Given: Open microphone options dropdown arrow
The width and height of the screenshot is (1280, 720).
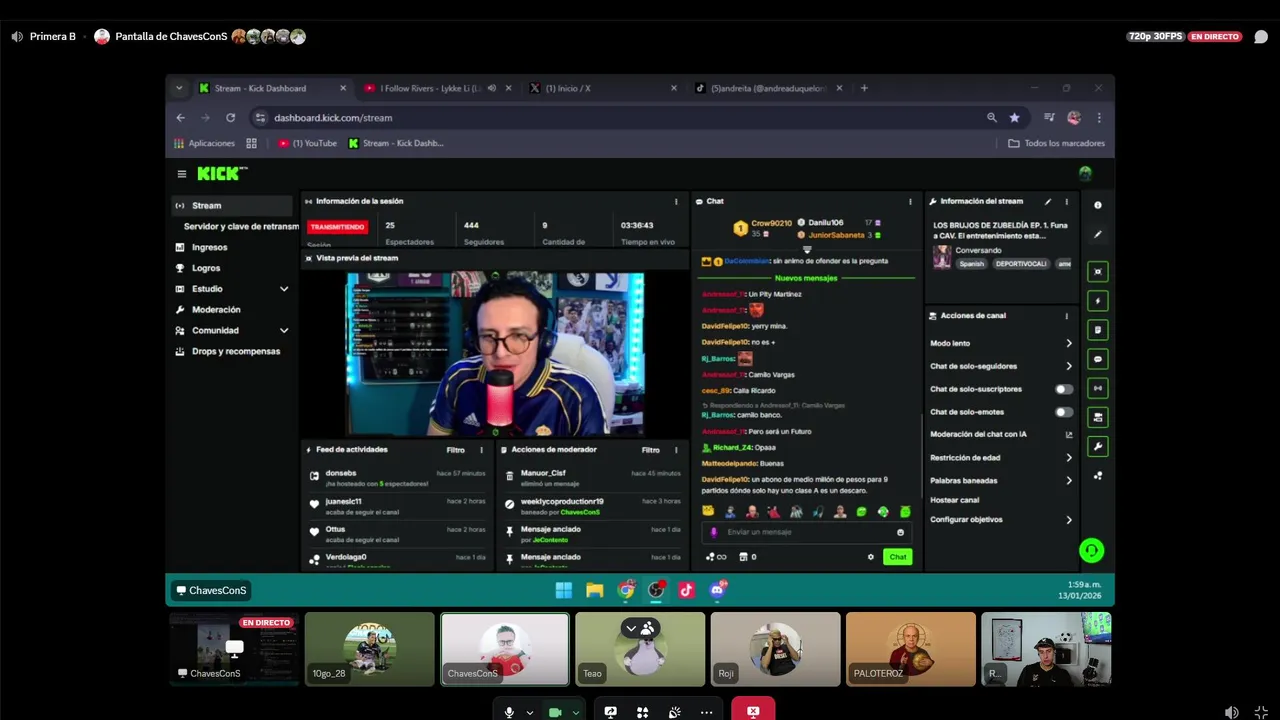Looking at the screenshot, I should (530, 713).
